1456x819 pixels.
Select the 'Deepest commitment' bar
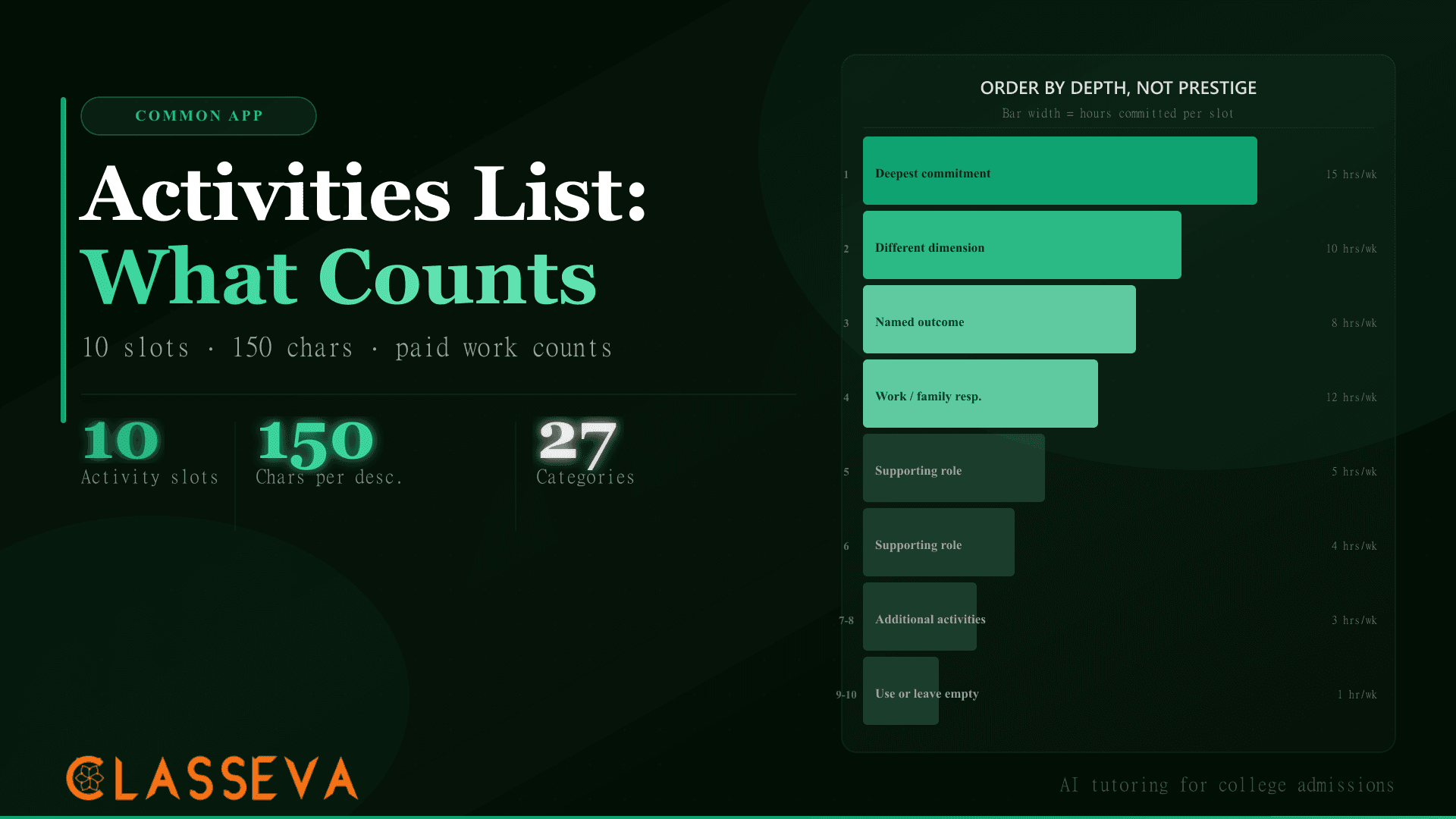coord(1059,171)
